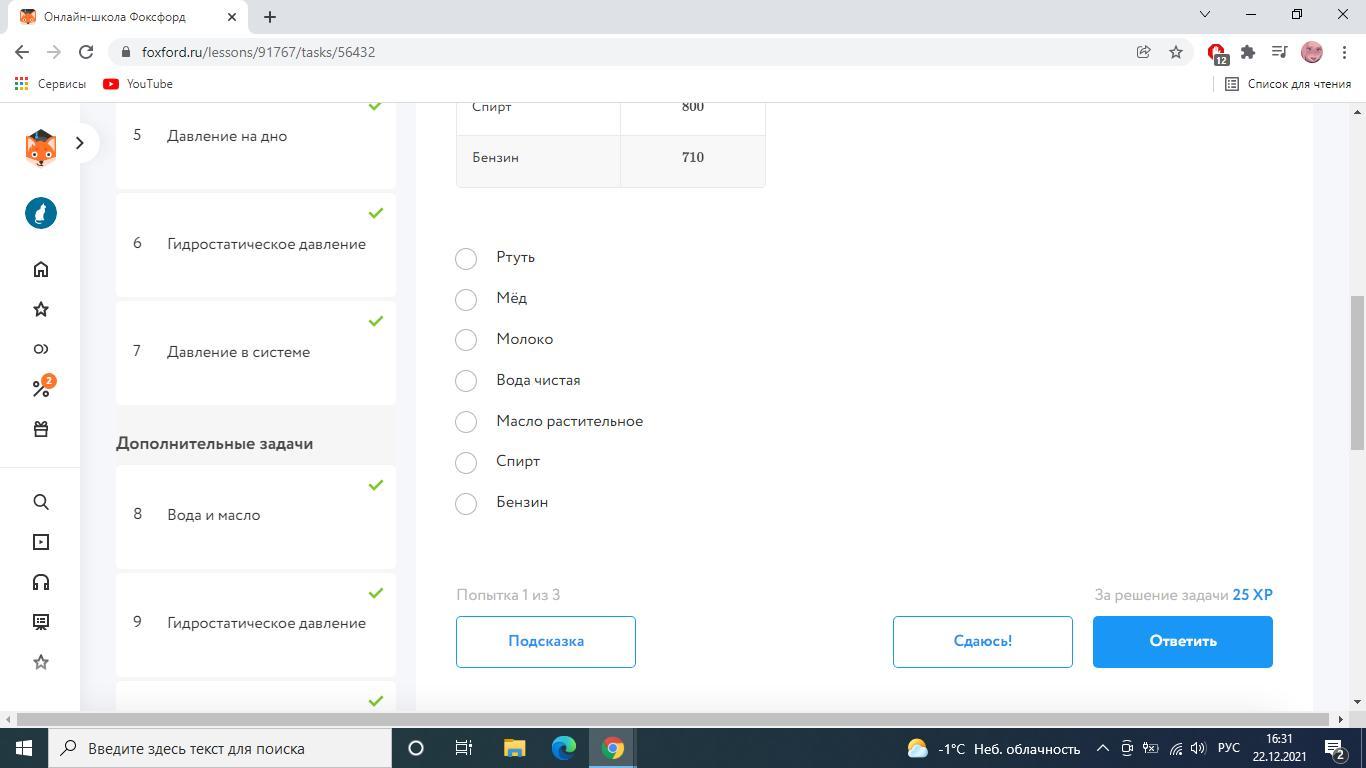Open the home icon in sidebar
Image resolution: width=1366 pixels, height=768 pixels.
tap(41, 269)
